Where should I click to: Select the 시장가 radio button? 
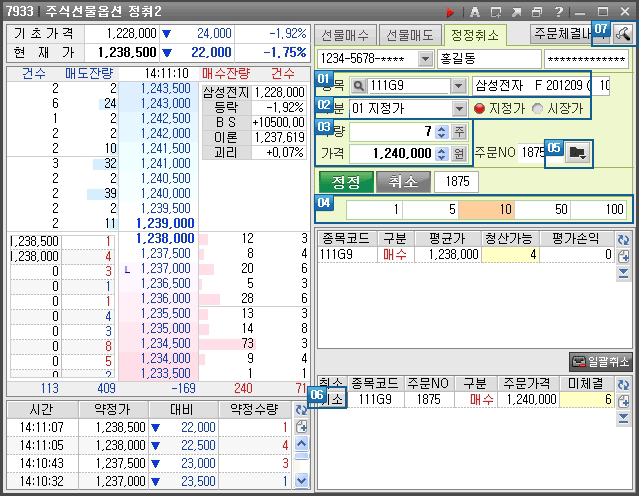point(538,108)
